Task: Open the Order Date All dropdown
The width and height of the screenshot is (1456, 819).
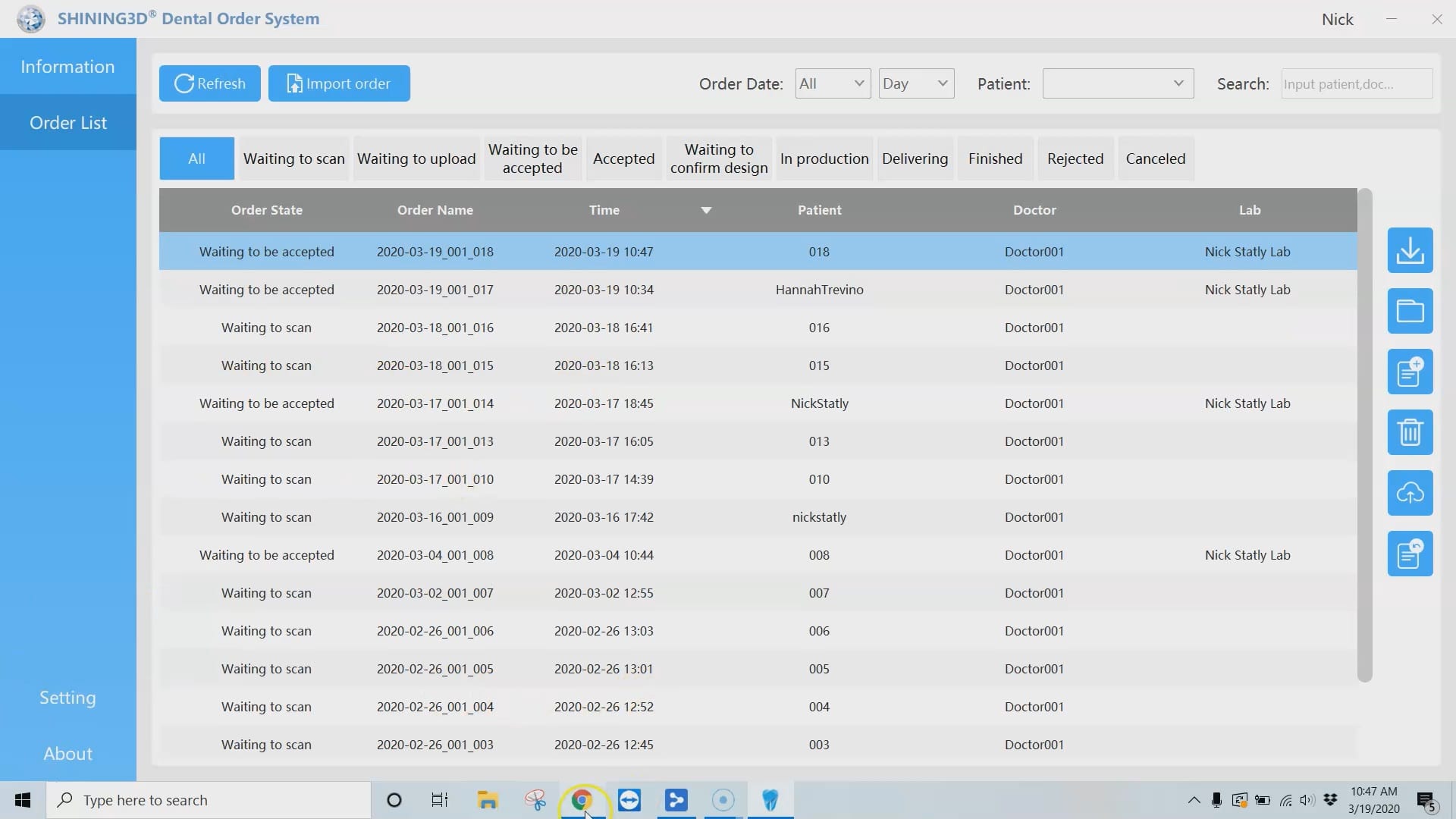Action: [x=833, y=83]
